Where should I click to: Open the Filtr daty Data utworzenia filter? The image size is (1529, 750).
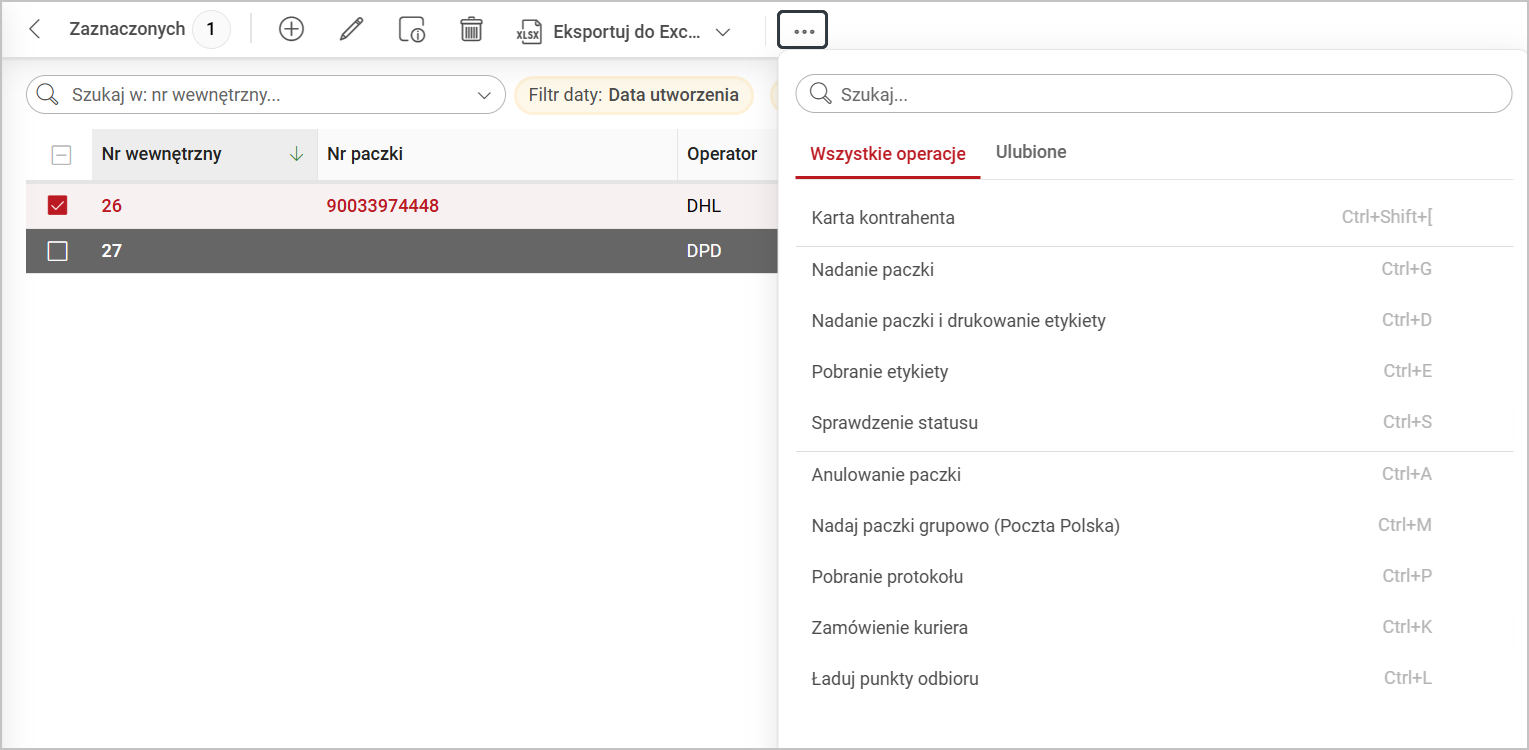[633, 95]
